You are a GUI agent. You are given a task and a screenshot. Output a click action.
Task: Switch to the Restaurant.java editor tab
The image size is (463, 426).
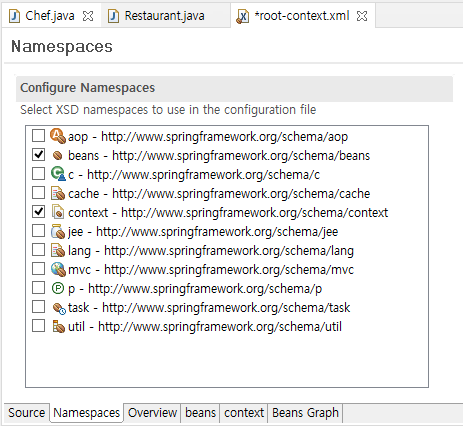(x=165, y=16)
